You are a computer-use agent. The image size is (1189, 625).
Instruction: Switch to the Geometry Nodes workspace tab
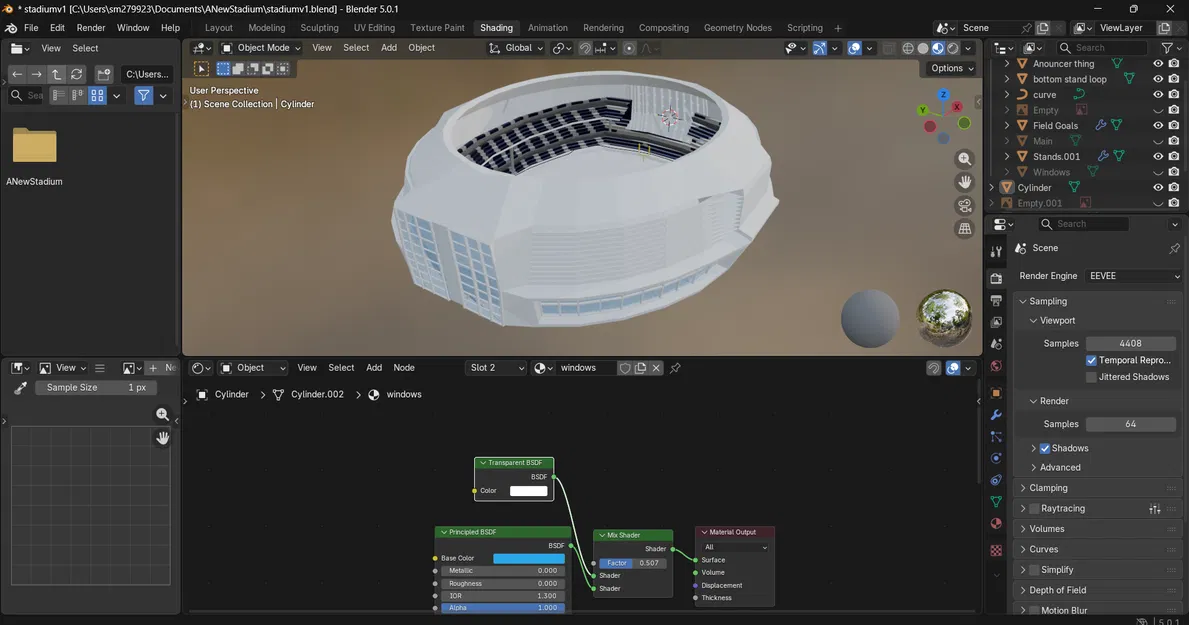(x=737, y=28)
